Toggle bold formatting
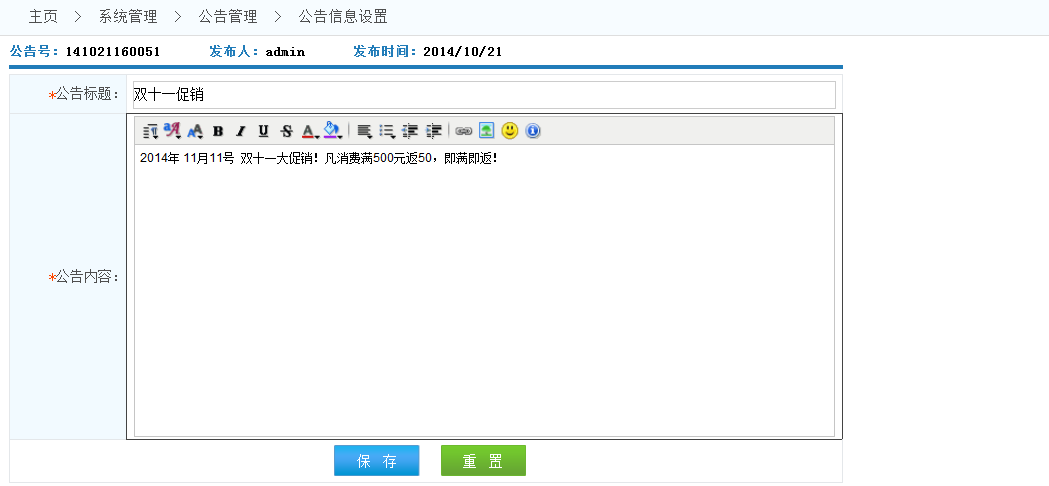The image size is (1049, 486). (x=218, y=131)
